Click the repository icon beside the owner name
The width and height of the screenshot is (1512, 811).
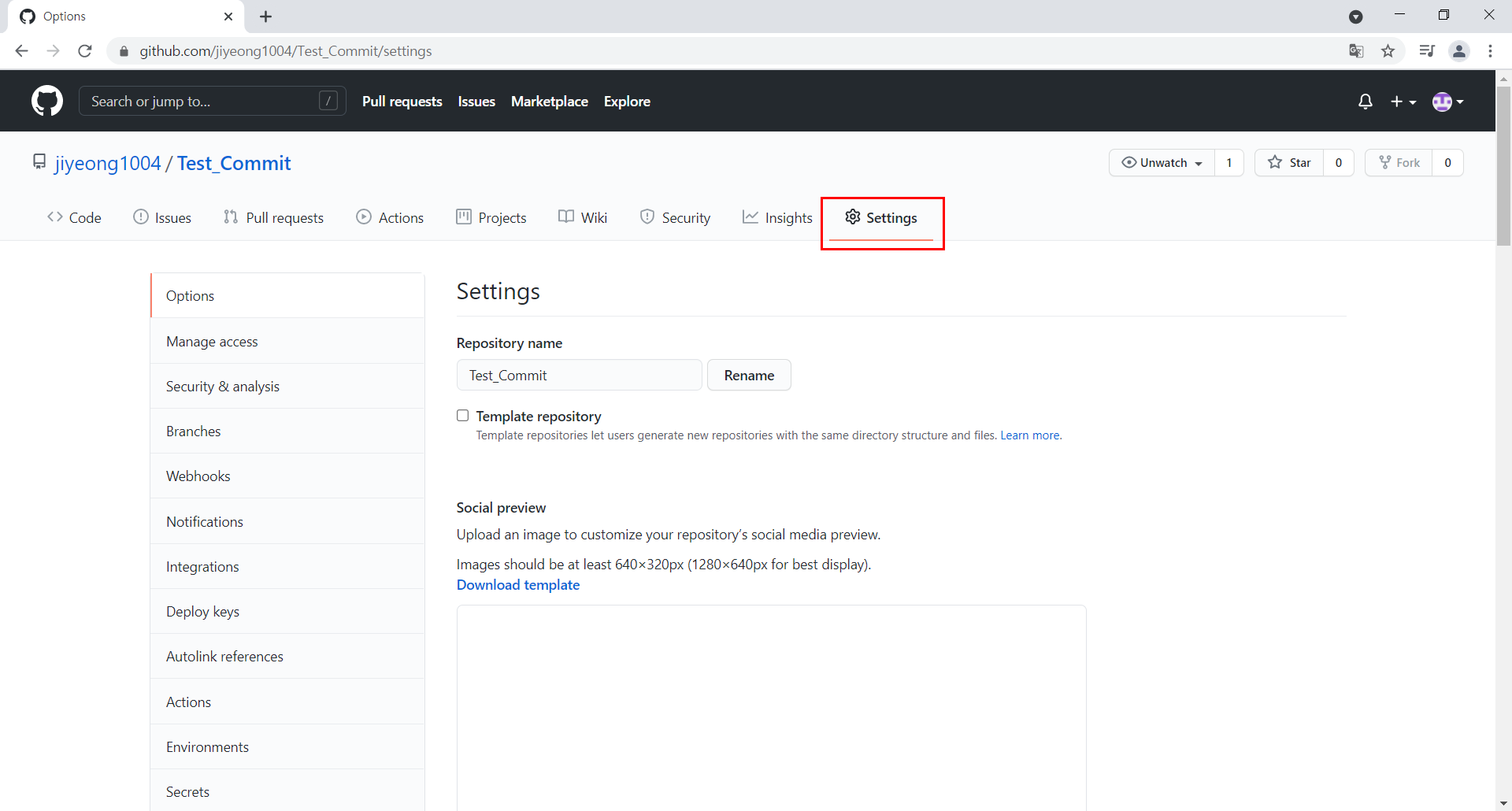tap(39, 162)
